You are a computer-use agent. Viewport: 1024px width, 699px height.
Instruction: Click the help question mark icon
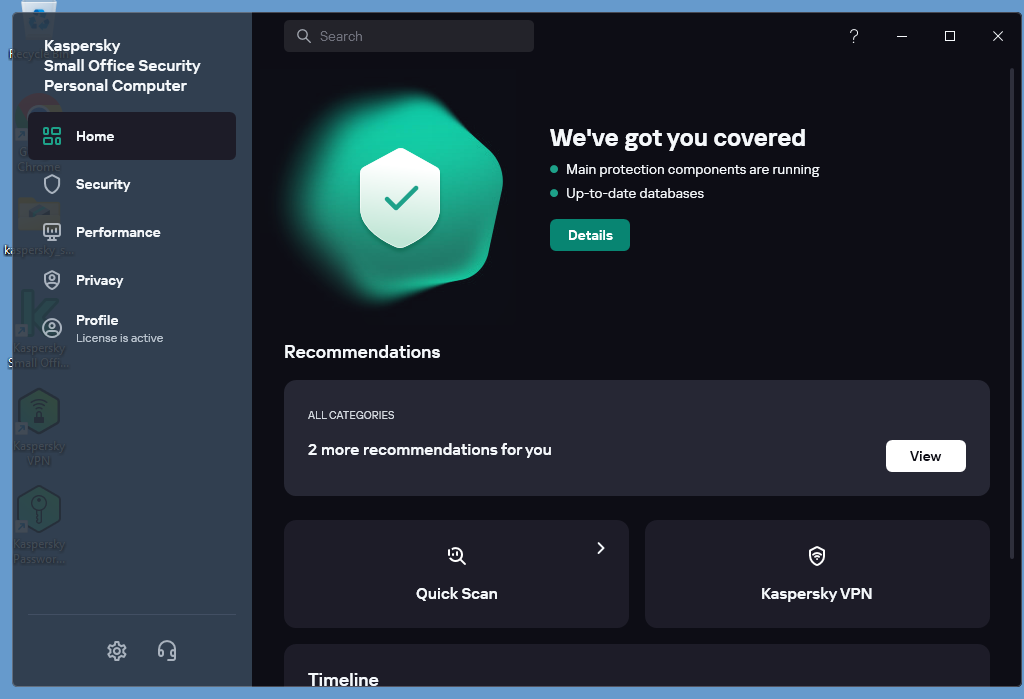(853, 36)
